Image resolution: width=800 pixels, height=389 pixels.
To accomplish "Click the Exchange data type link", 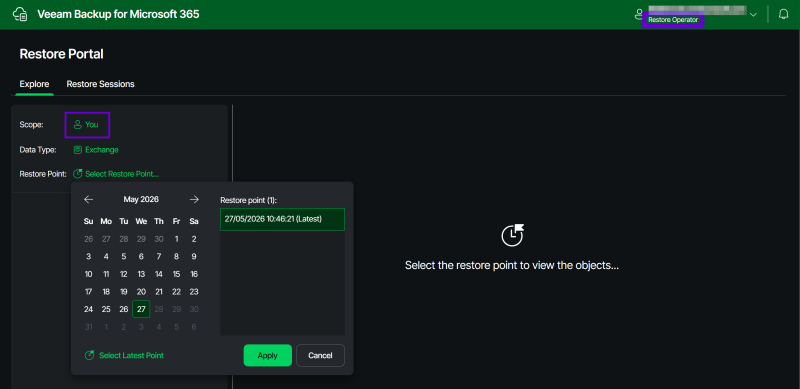I will tap(96, 150).
